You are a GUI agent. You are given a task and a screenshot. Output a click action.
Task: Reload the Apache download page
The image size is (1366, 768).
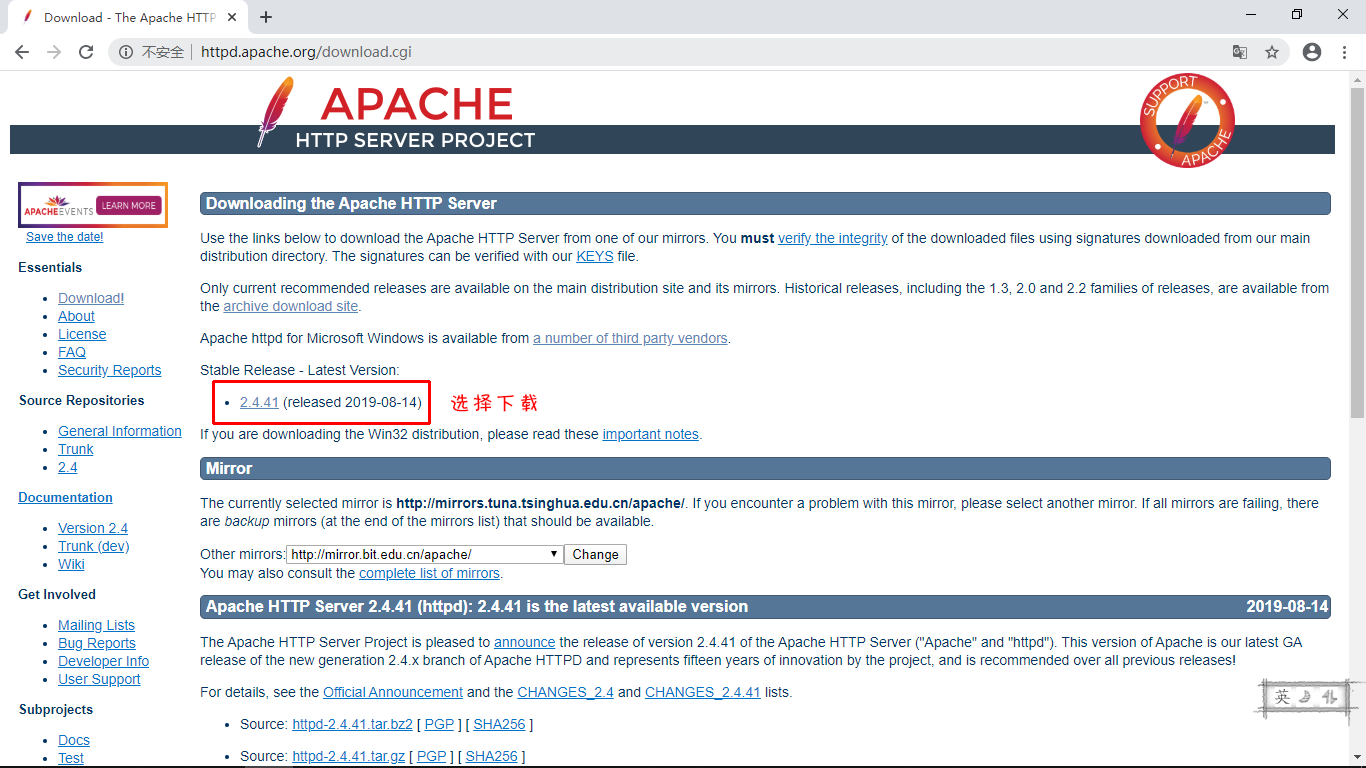86,52
